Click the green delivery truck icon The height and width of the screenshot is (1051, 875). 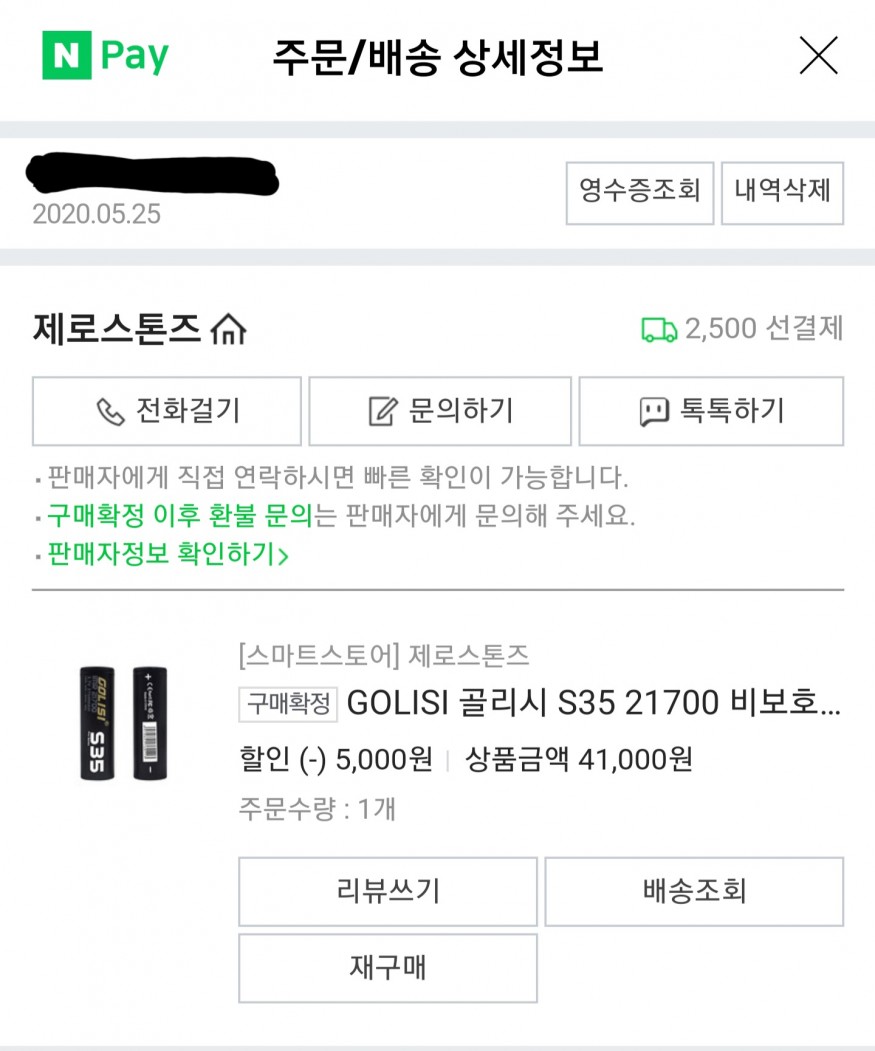658,329
